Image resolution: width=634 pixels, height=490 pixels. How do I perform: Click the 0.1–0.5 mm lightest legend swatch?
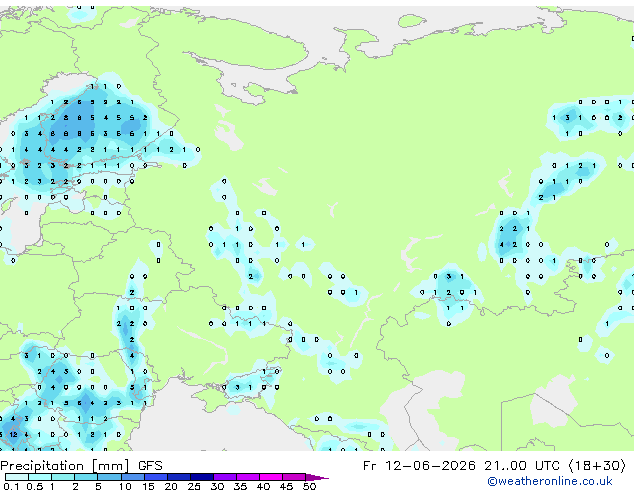pos(17,477)
